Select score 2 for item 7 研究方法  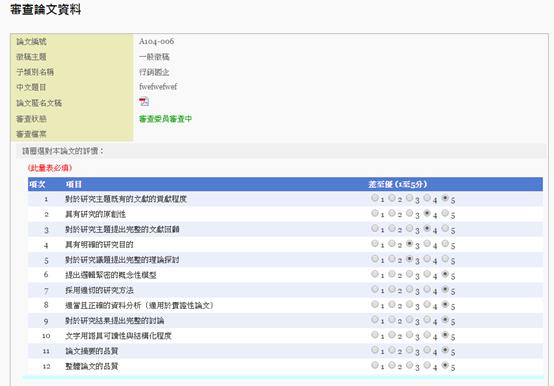point(392,290)
